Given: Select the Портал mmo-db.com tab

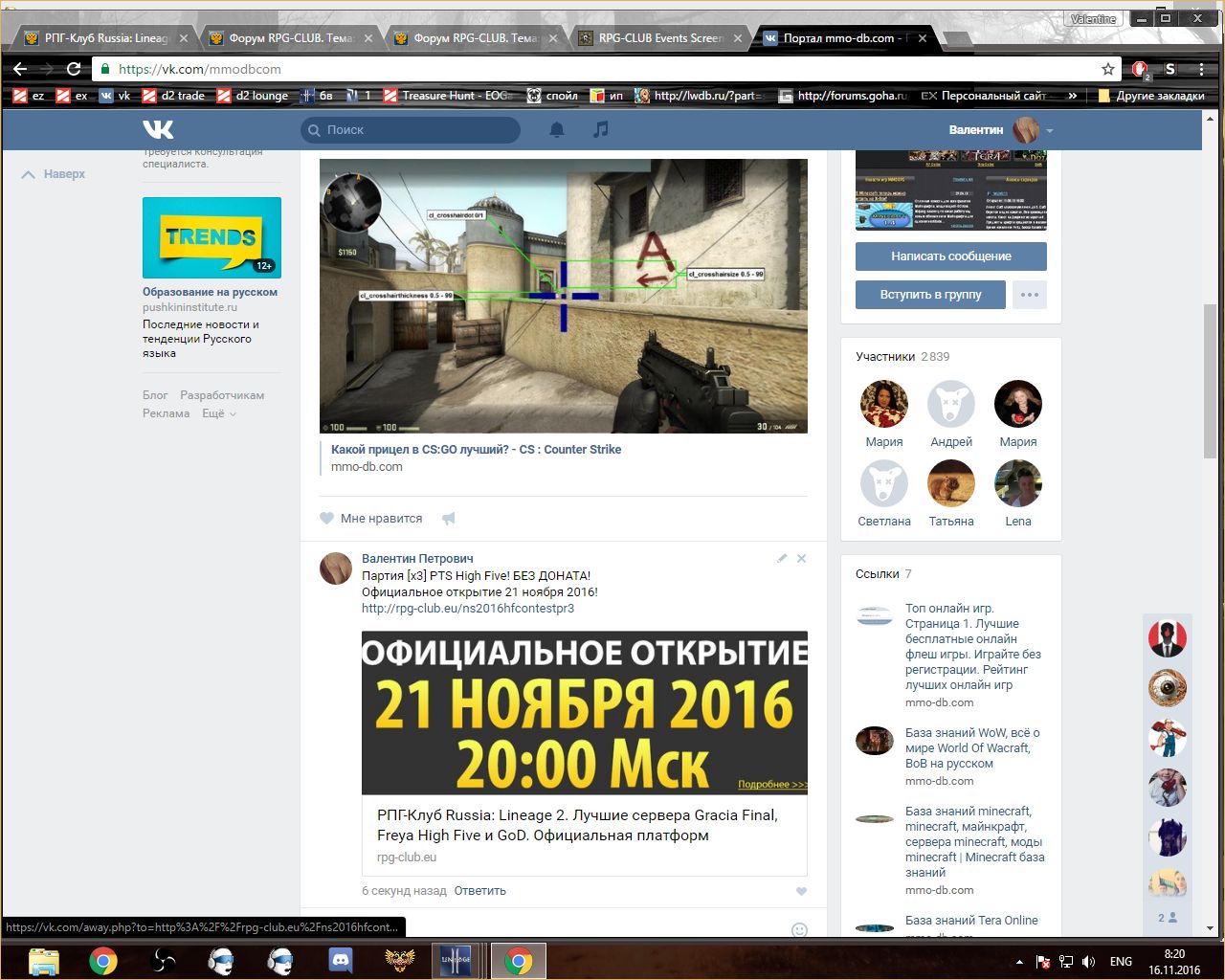Looking at the screenshot, I should click(842, 38).
